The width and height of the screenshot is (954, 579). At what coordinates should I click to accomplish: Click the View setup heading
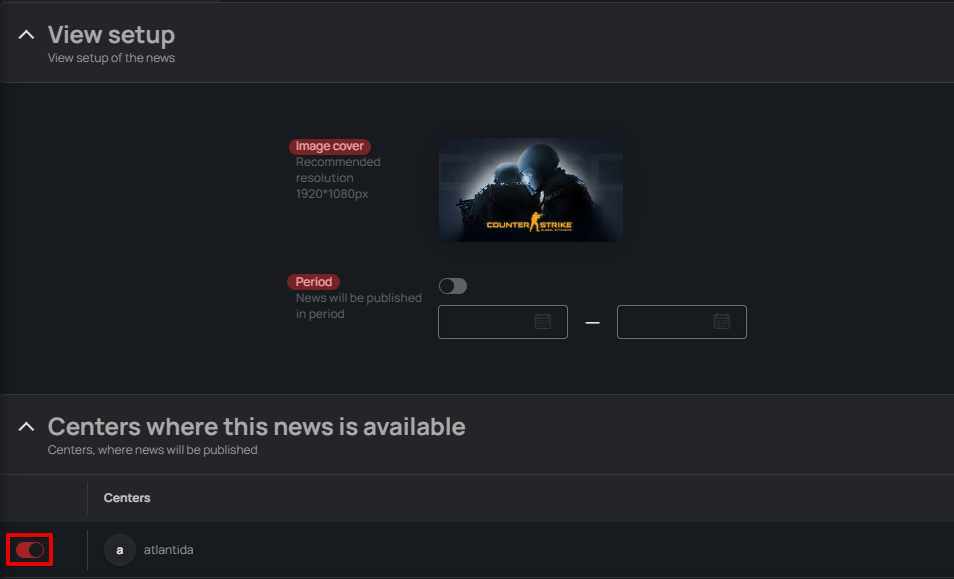tap(111, 35)
